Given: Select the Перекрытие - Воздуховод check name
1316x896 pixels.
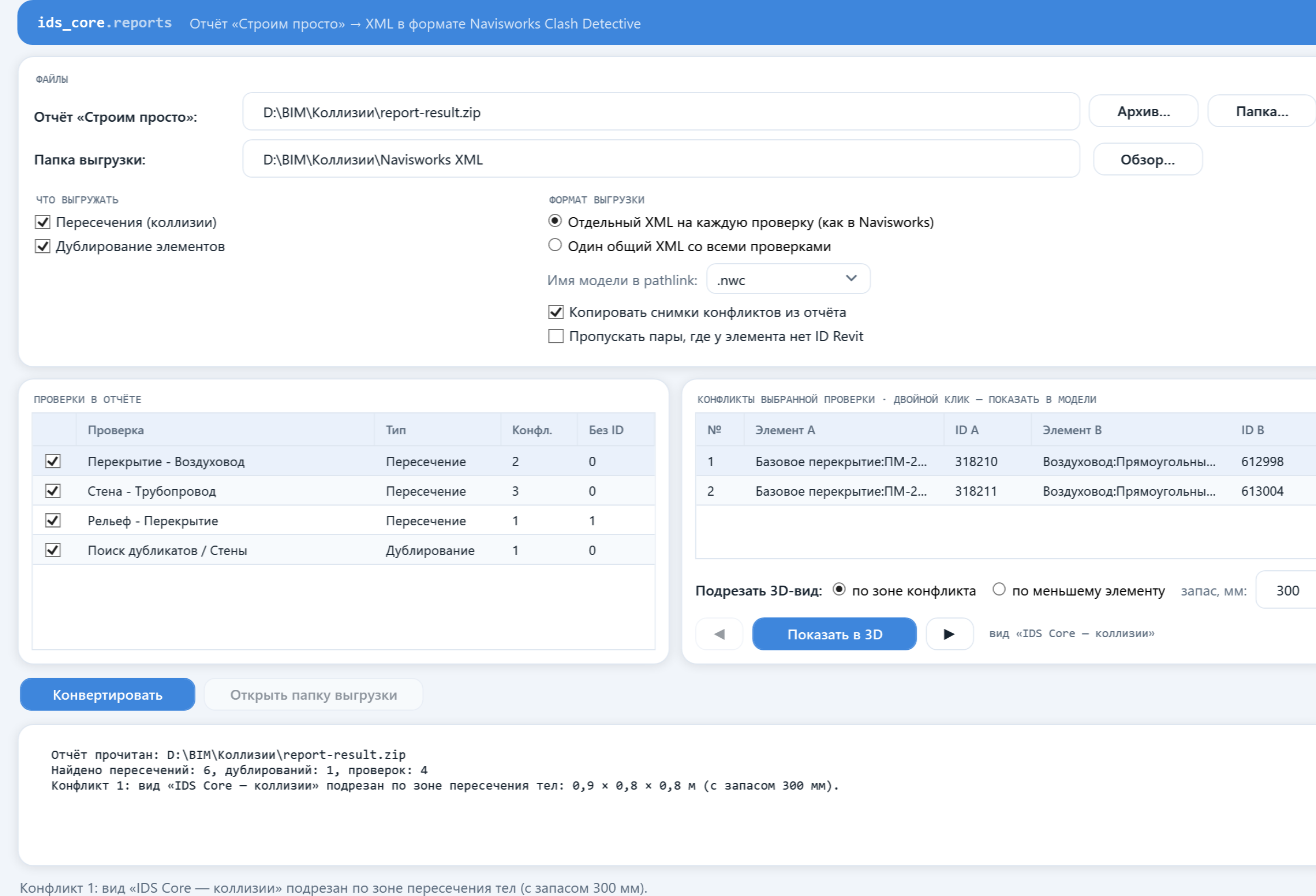Looking at the screenshot, I should tap(166, 462).
